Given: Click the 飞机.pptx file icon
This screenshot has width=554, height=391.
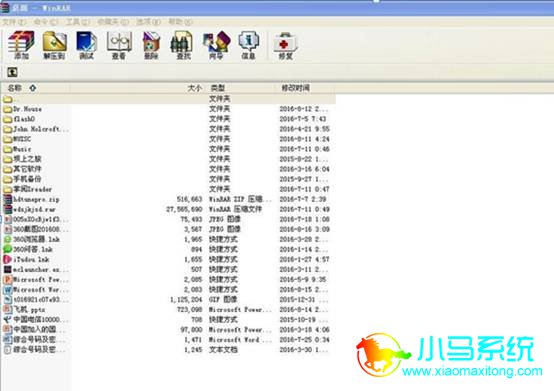Looking at the screenshot, I should tap(8, 309).
